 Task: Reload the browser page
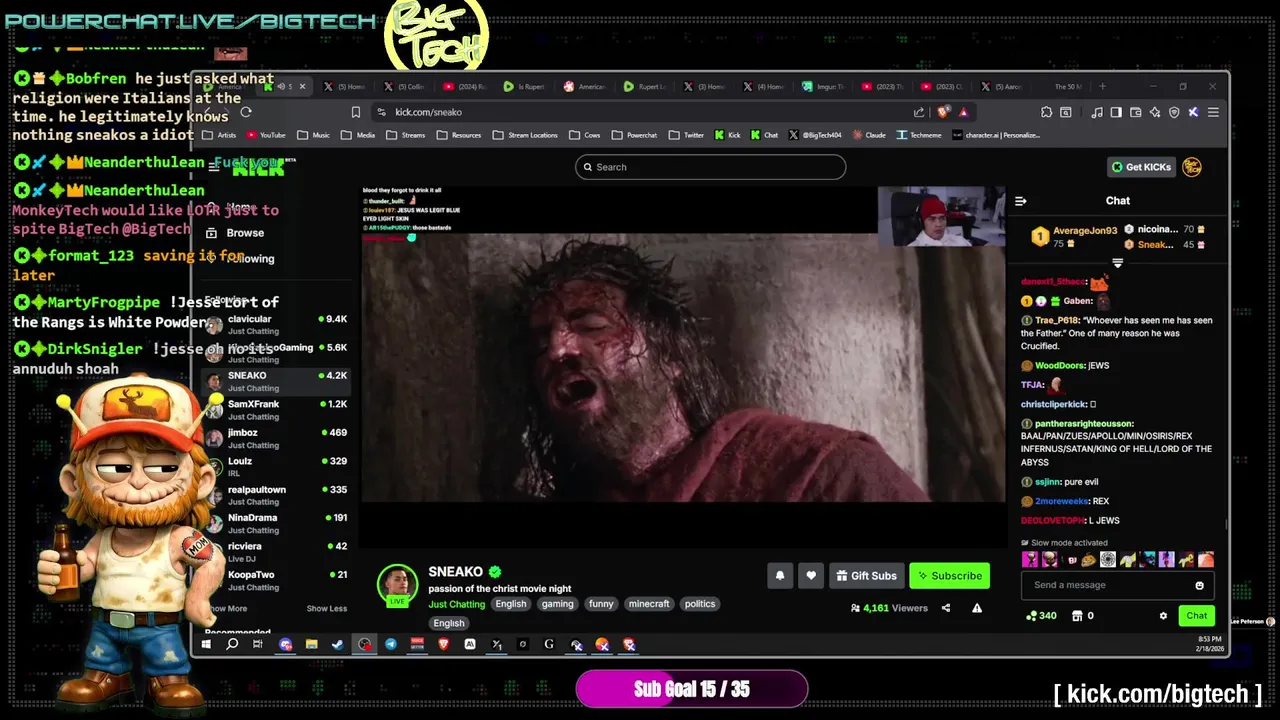point(246,112)
